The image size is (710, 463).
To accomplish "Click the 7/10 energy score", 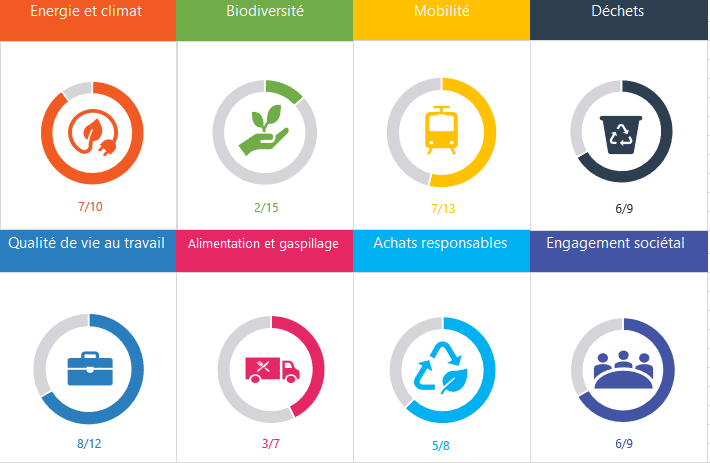I will (x=90, y=207).
